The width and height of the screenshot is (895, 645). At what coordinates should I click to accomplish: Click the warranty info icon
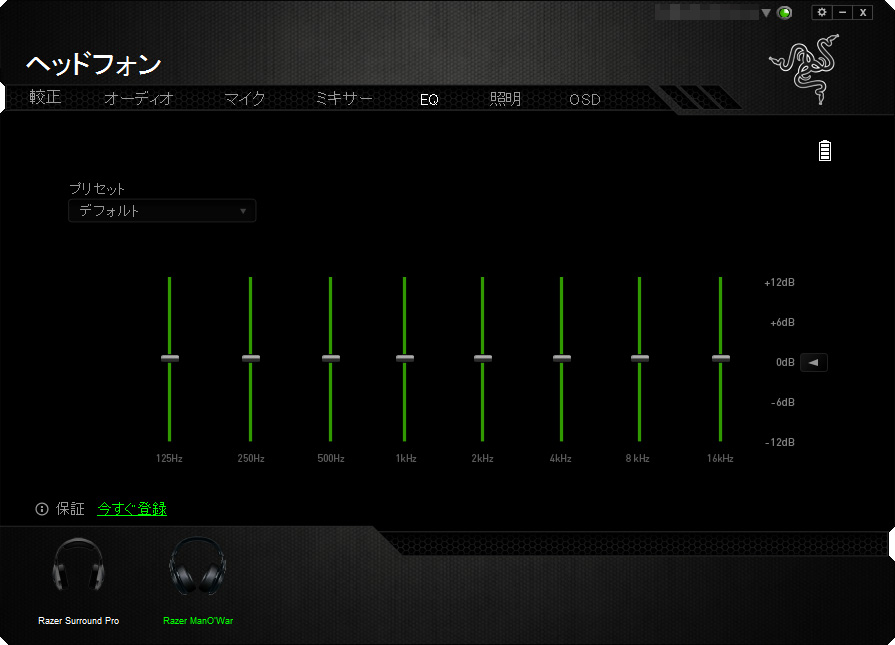[42, 509]
